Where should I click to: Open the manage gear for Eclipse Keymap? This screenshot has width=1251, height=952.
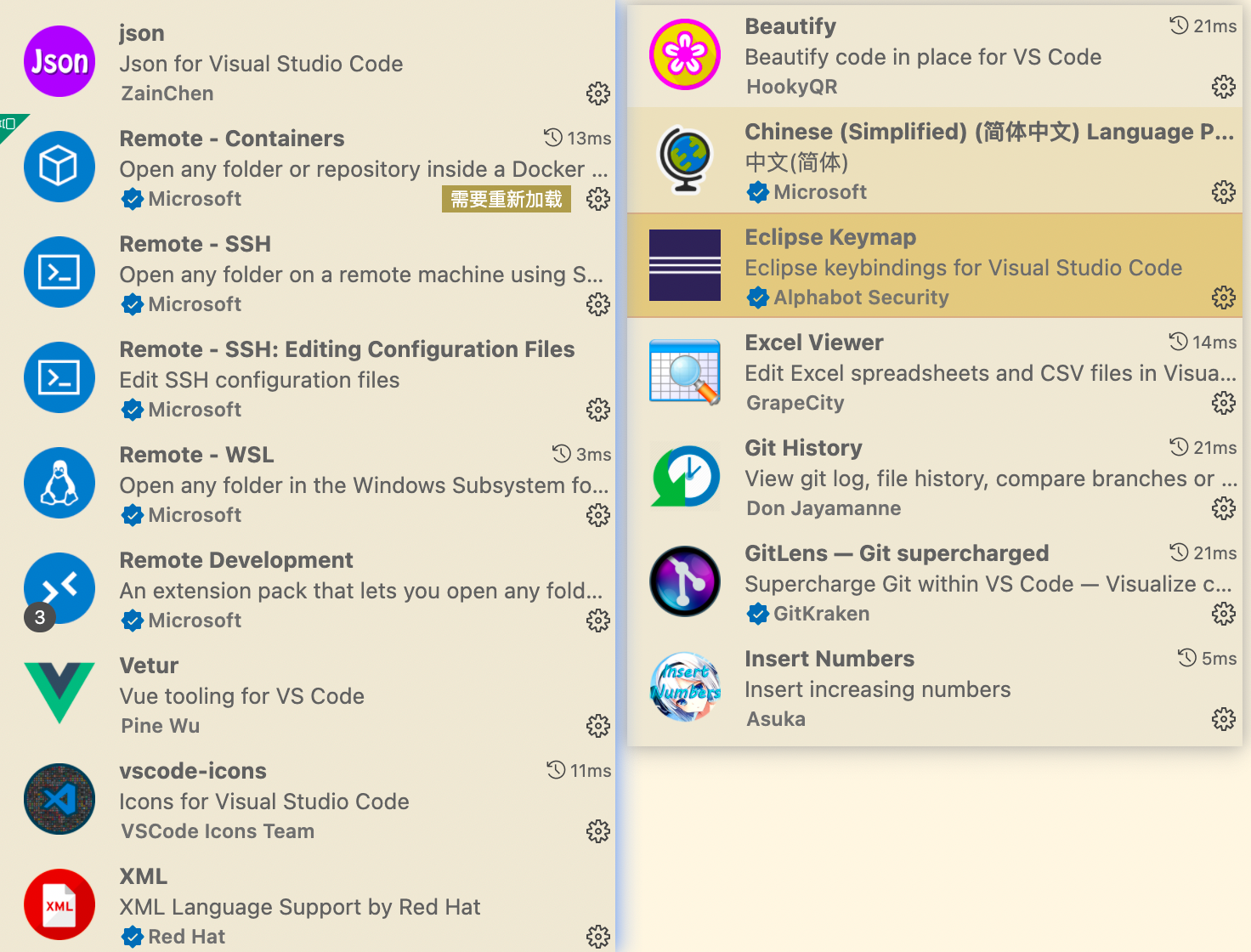[x=1224, y=297]
